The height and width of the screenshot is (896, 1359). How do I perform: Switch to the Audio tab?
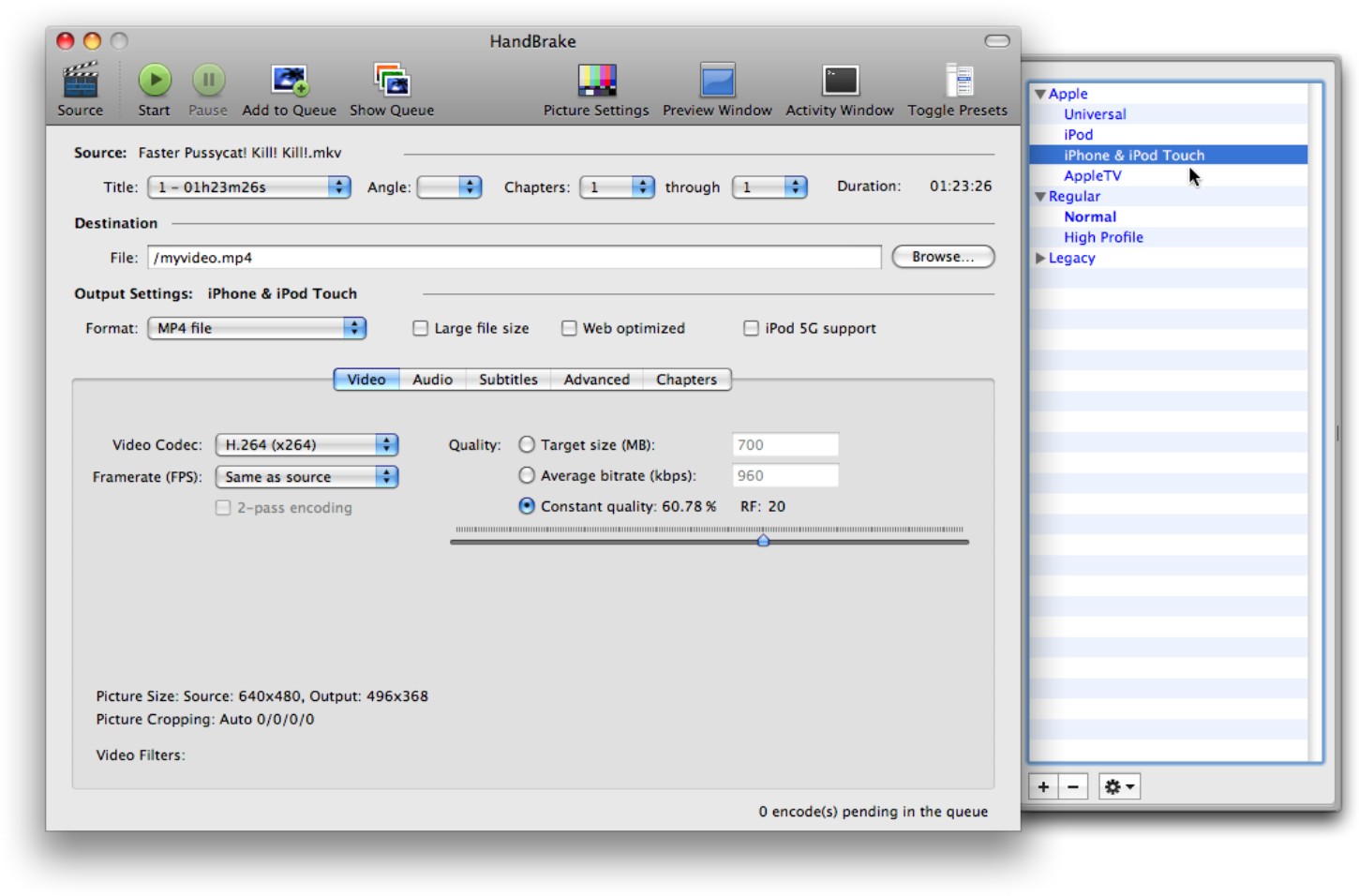click(432, 380)
